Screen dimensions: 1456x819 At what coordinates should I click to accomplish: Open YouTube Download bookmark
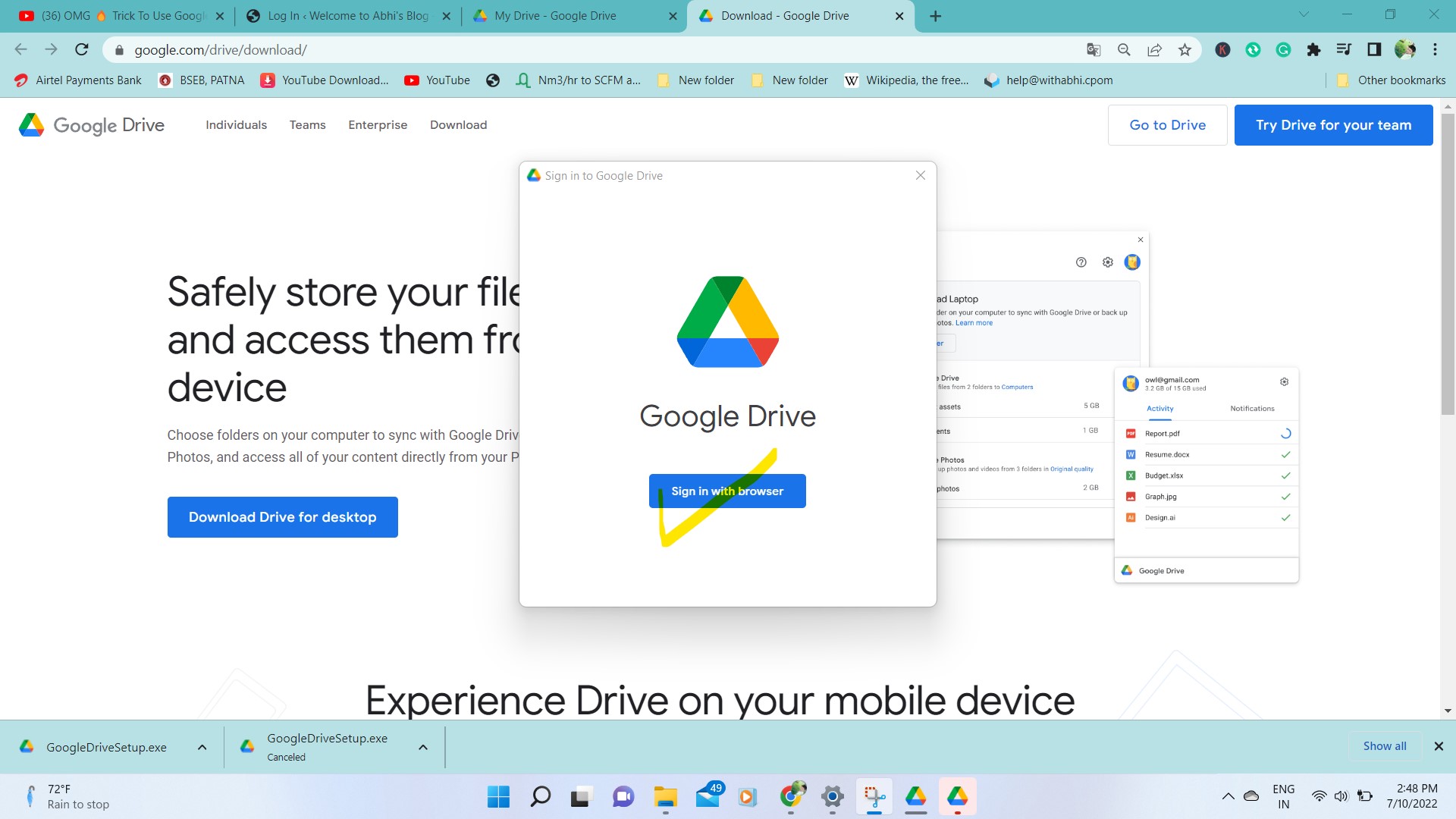(325, 80)
